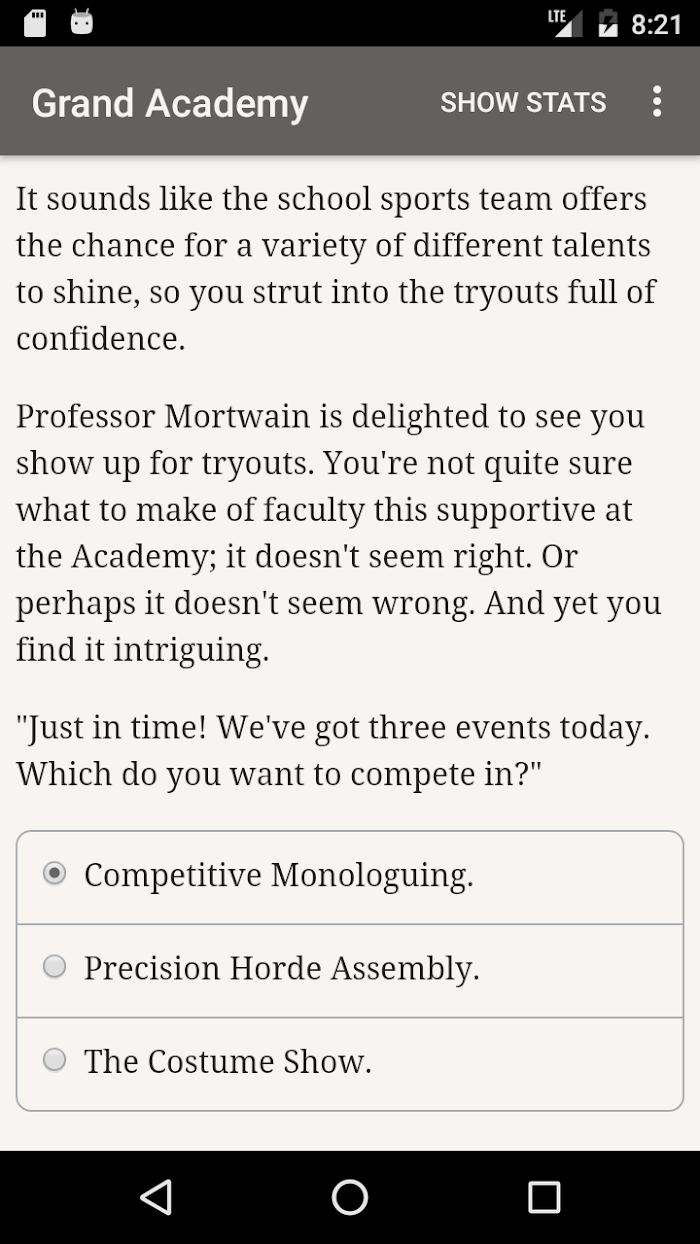Tap the "Just in time!" question text
This screenshot has height=1244, width=700.
point(333,750)
